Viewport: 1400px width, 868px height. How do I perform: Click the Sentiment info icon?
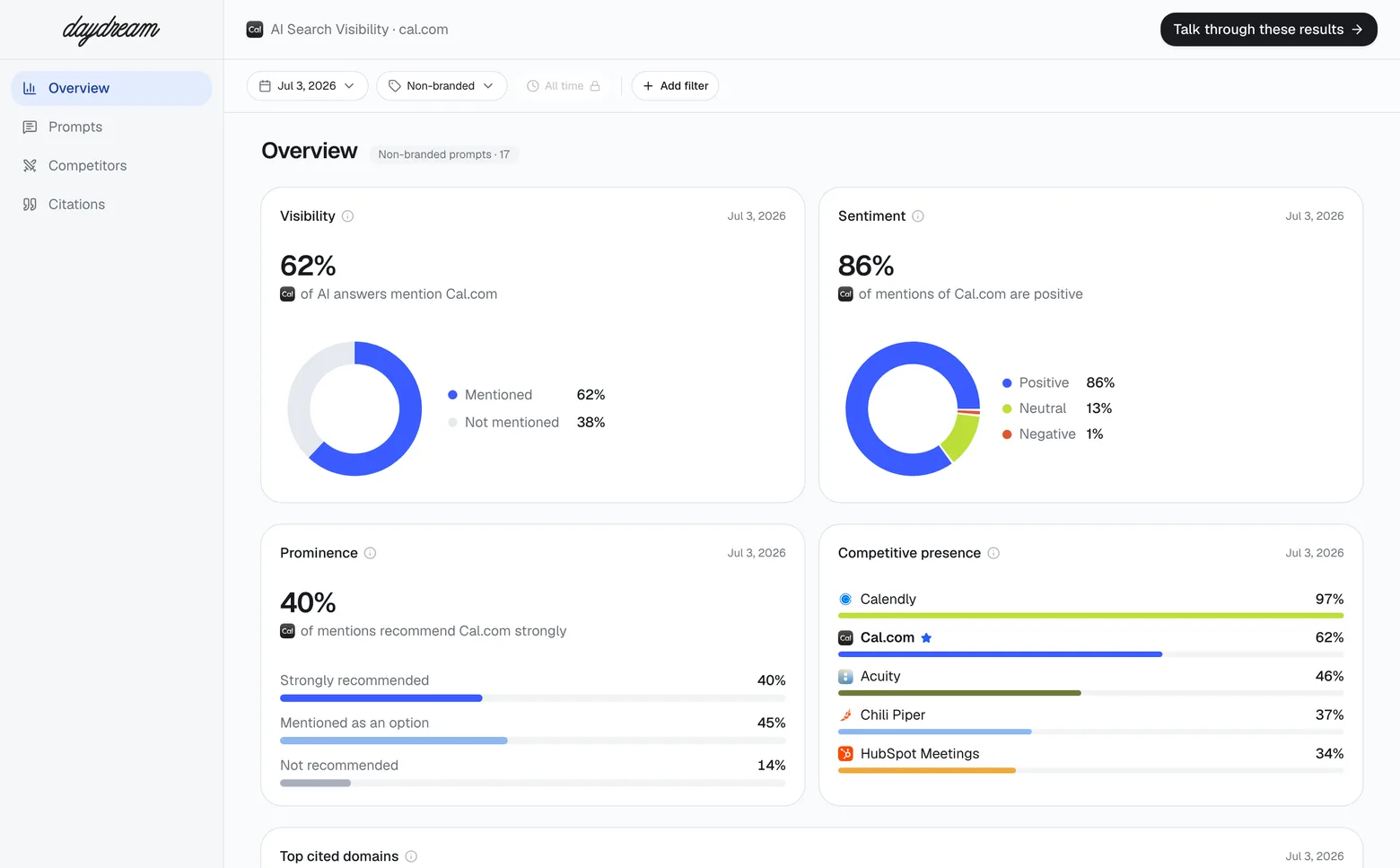point(918,216)
